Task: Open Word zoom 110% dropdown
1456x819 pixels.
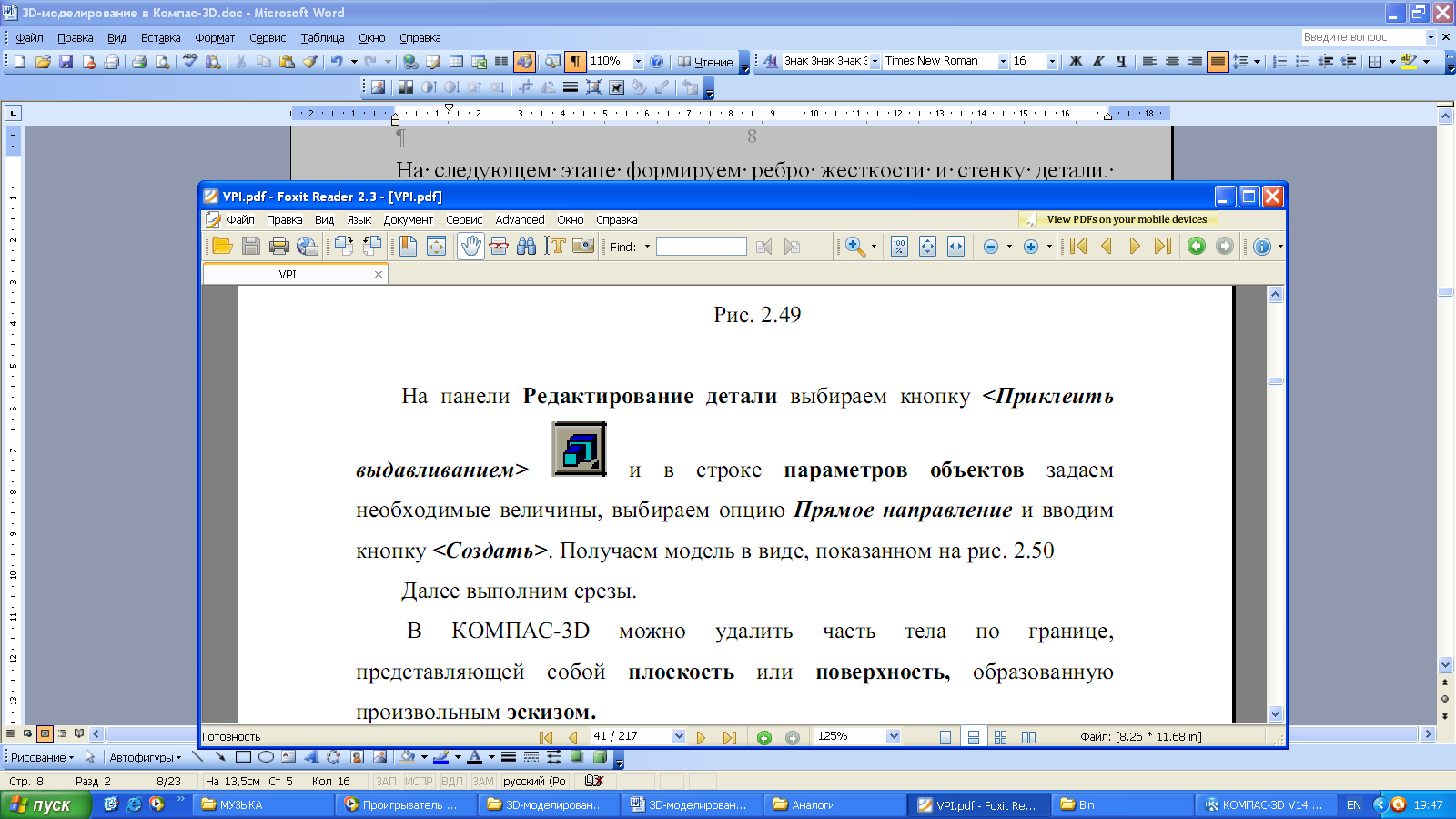Action: pyautogui.click(x=638, y=61)
